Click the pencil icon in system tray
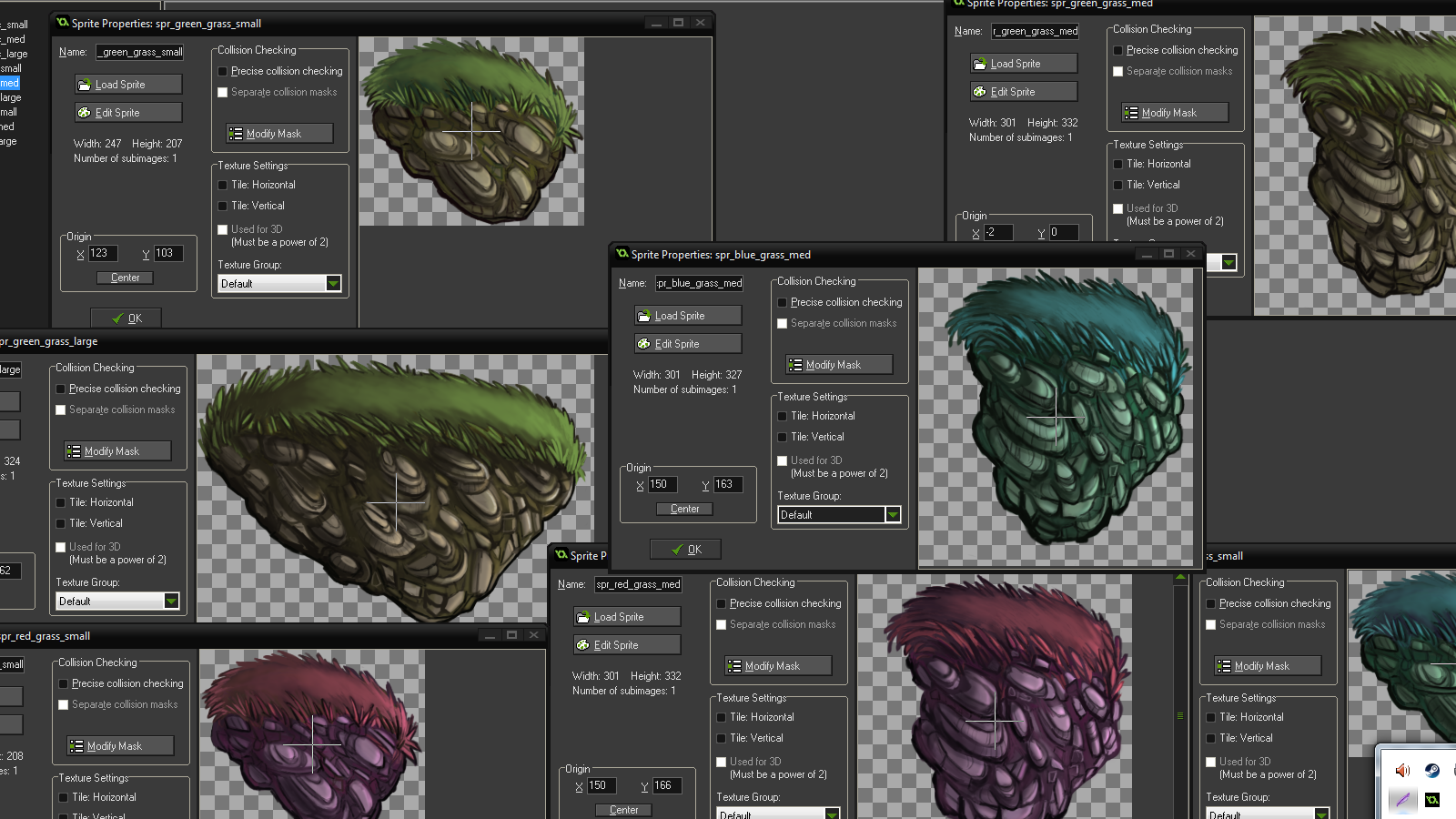The width and height of the screenshot is (1456, 819). point(1402,800)
